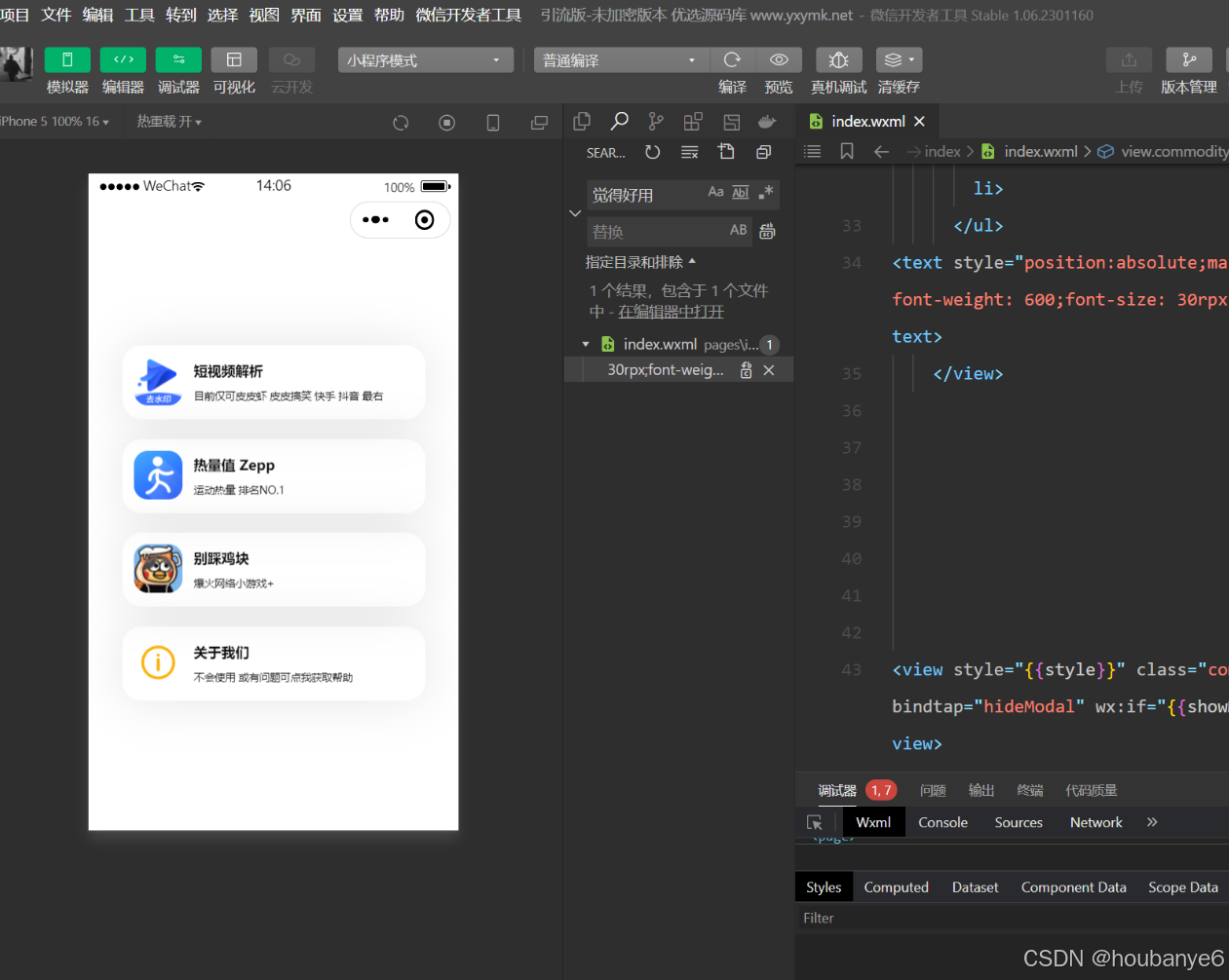Refresh the search results
Image resolution: width=1229 pixels, height=980 pixels.
[x=652, y=152]
